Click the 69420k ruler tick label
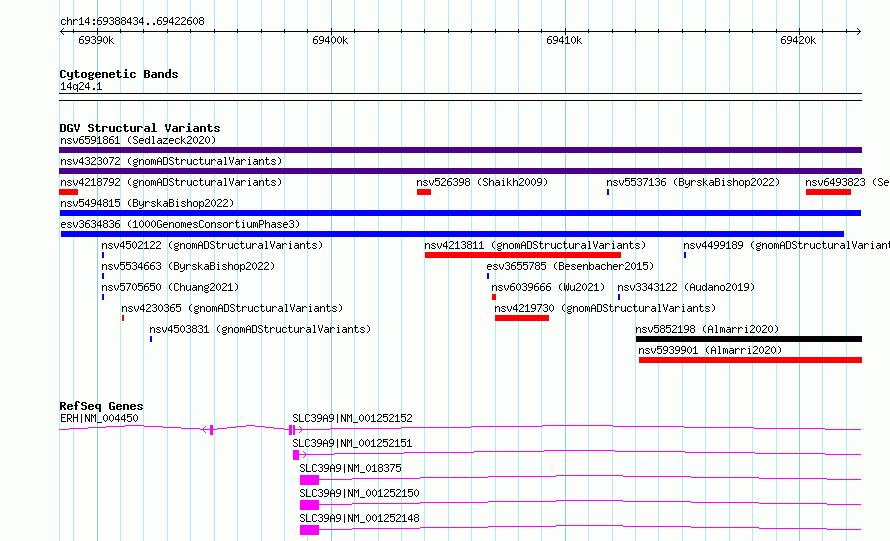The width and height of the screenshot is (890, 541). (x=798, y=40)
